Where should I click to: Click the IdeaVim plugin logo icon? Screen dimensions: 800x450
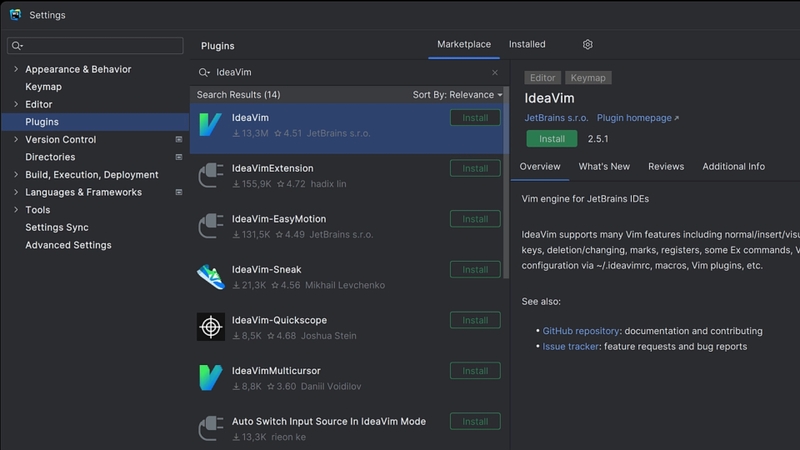pyautogui.click(x=211, y=125)
